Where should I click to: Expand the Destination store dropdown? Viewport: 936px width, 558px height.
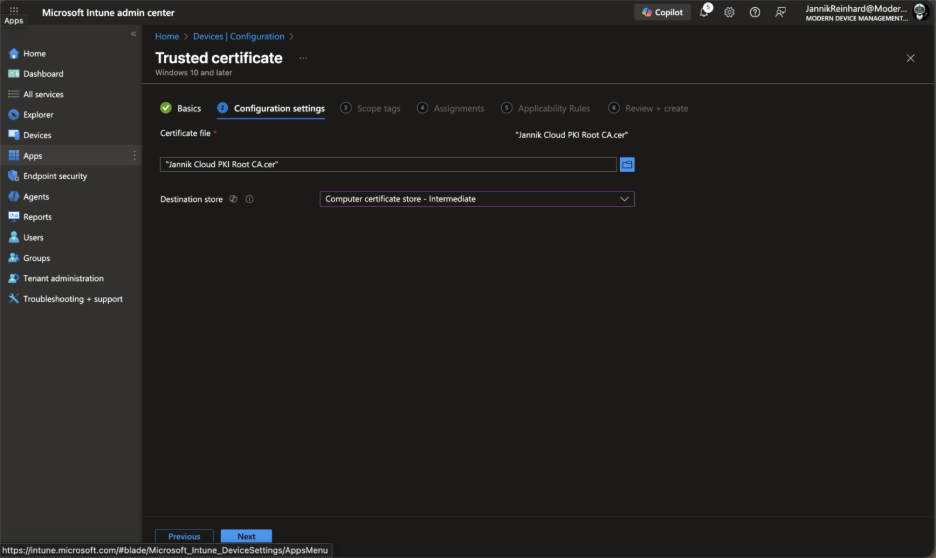[x=477, y=199]
